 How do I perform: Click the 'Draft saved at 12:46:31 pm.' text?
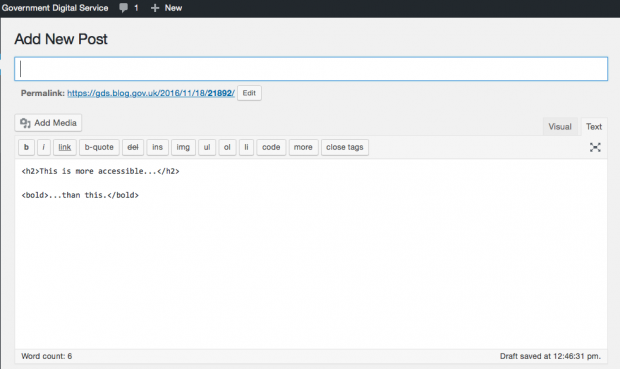550,356
